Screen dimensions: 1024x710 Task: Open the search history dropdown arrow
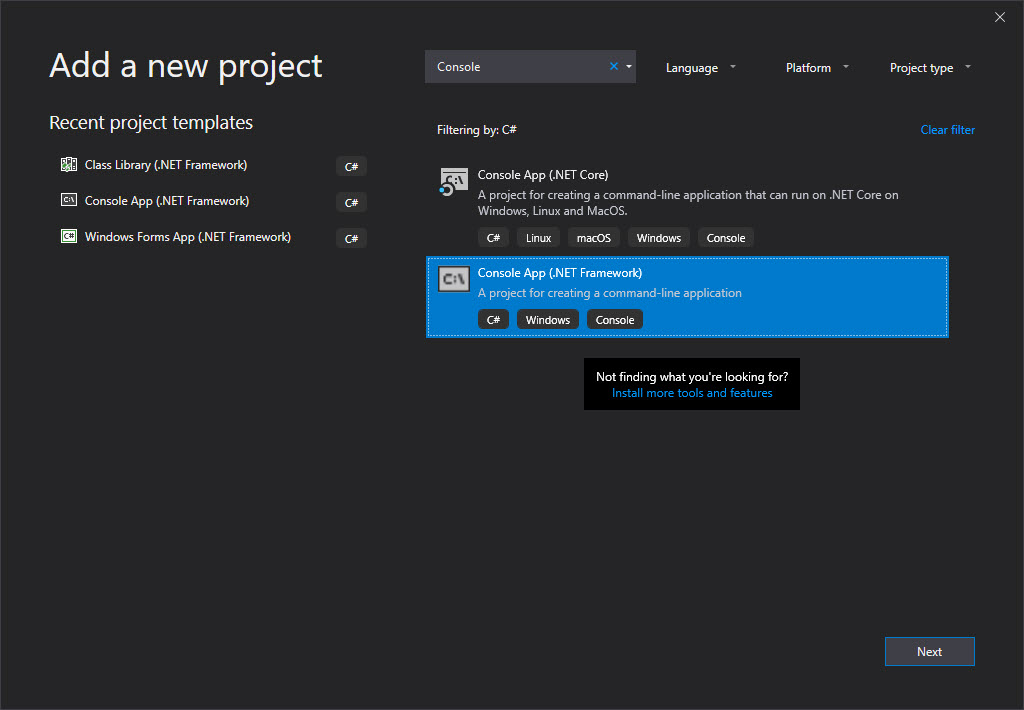tap(629, 67)
